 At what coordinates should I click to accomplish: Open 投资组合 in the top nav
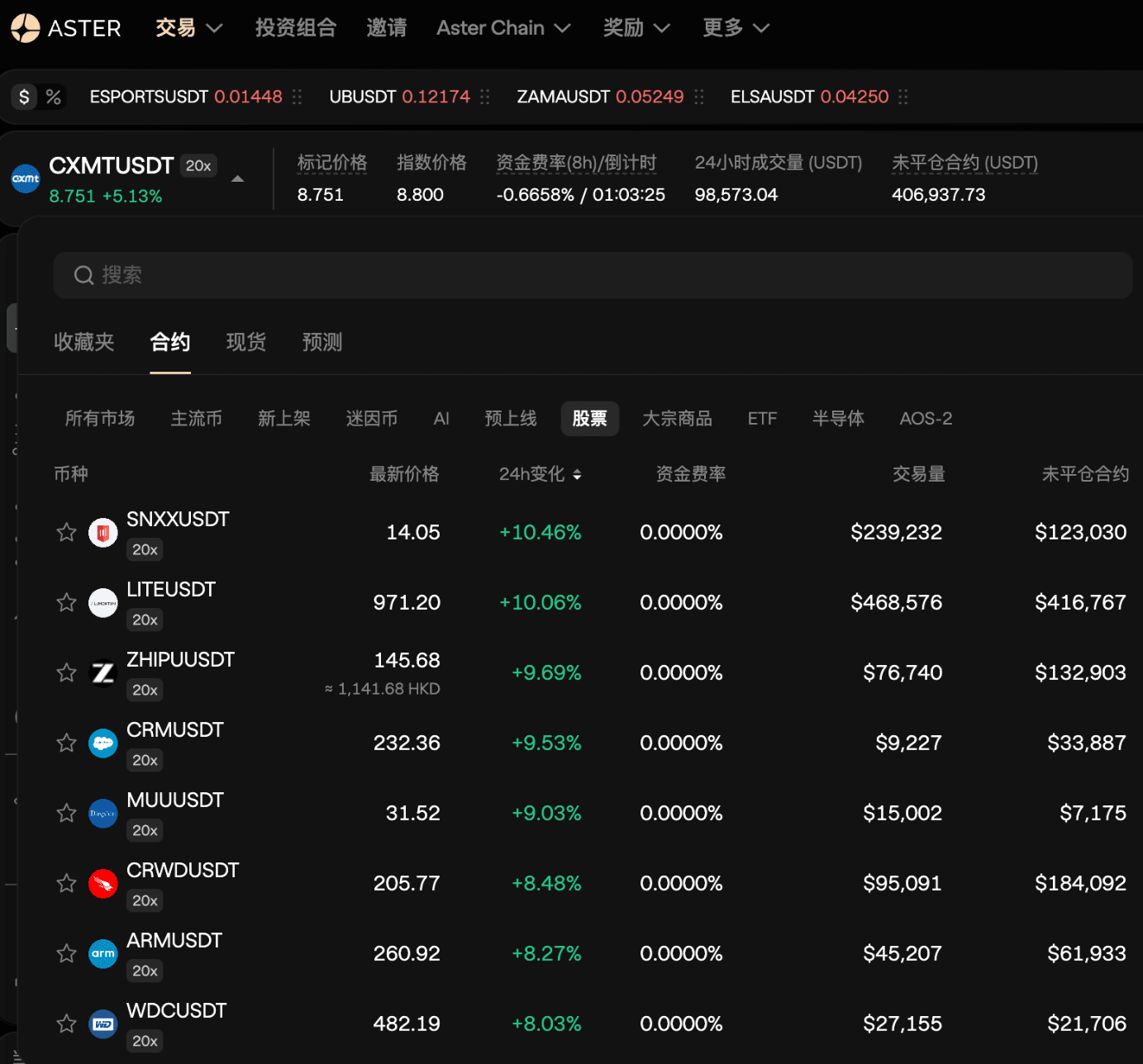tap(296, 28)
